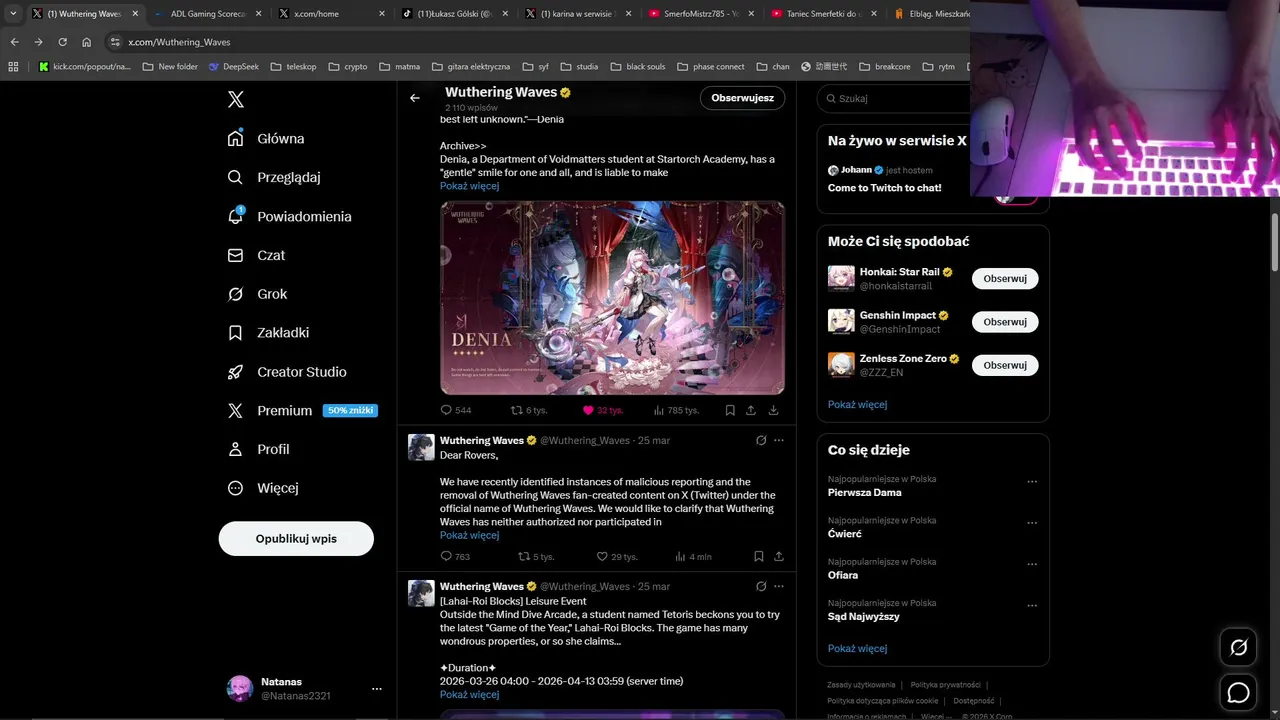Open Przeglądaj search page
This screenshot has height=720, width=1280.
pos(274,177)
